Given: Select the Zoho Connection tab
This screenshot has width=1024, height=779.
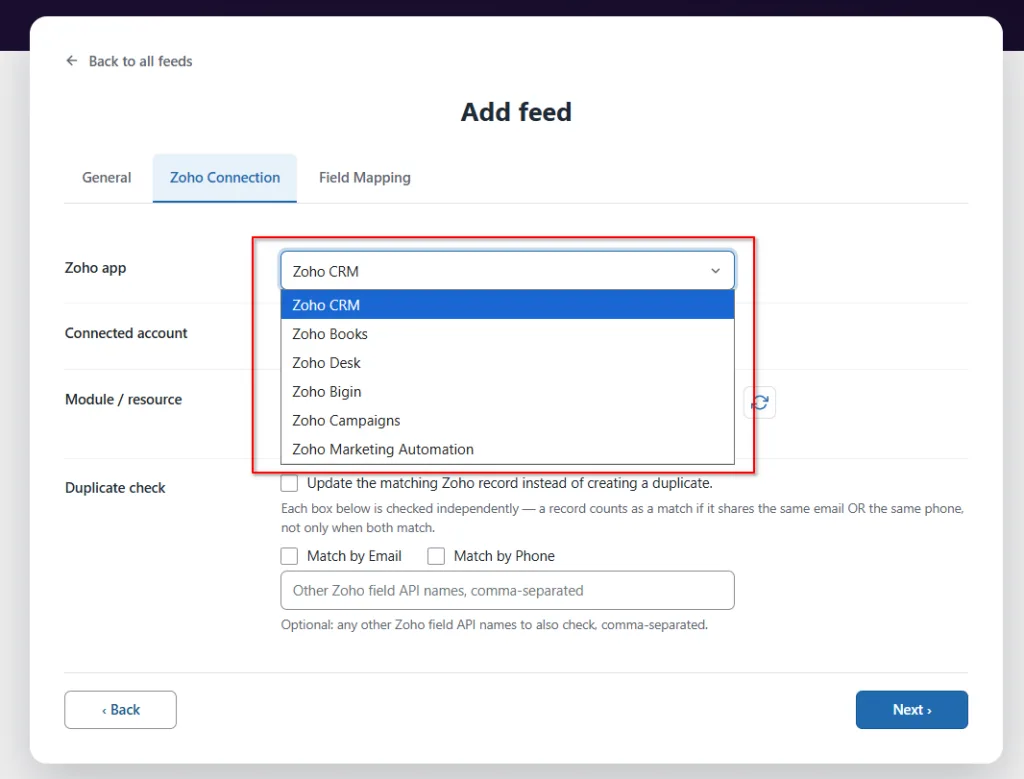Looking at the screenshot, I should click(x=225, y=178).
